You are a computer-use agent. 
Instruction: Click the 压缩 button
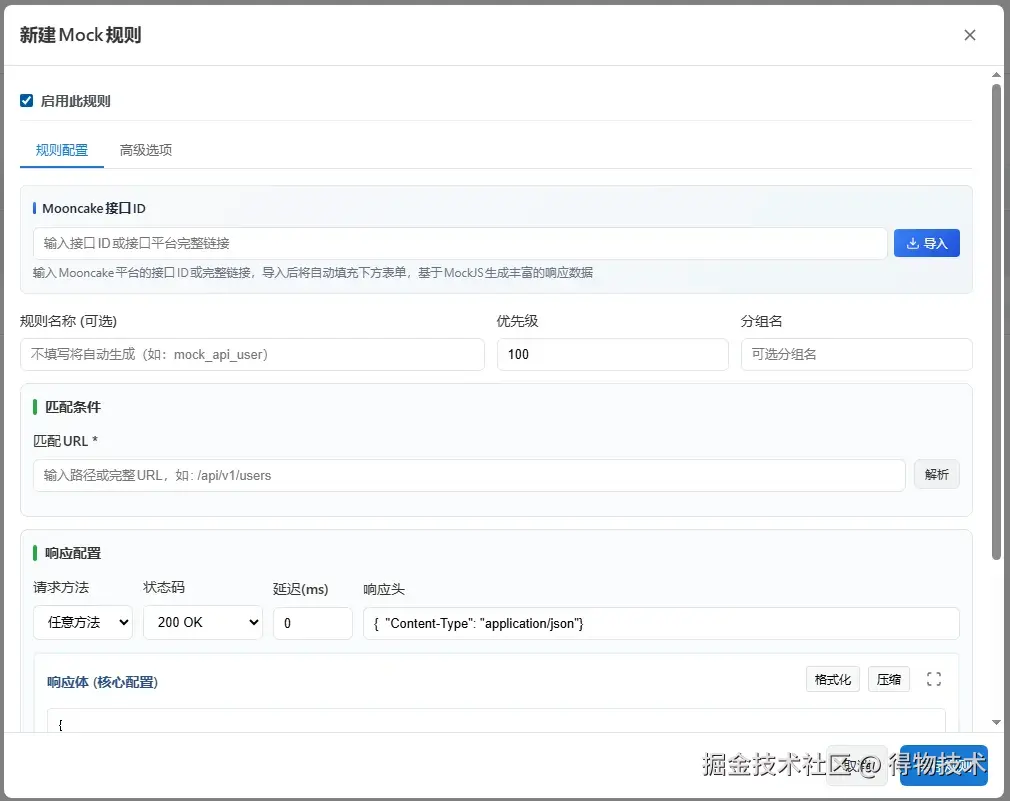coord(888,679)
